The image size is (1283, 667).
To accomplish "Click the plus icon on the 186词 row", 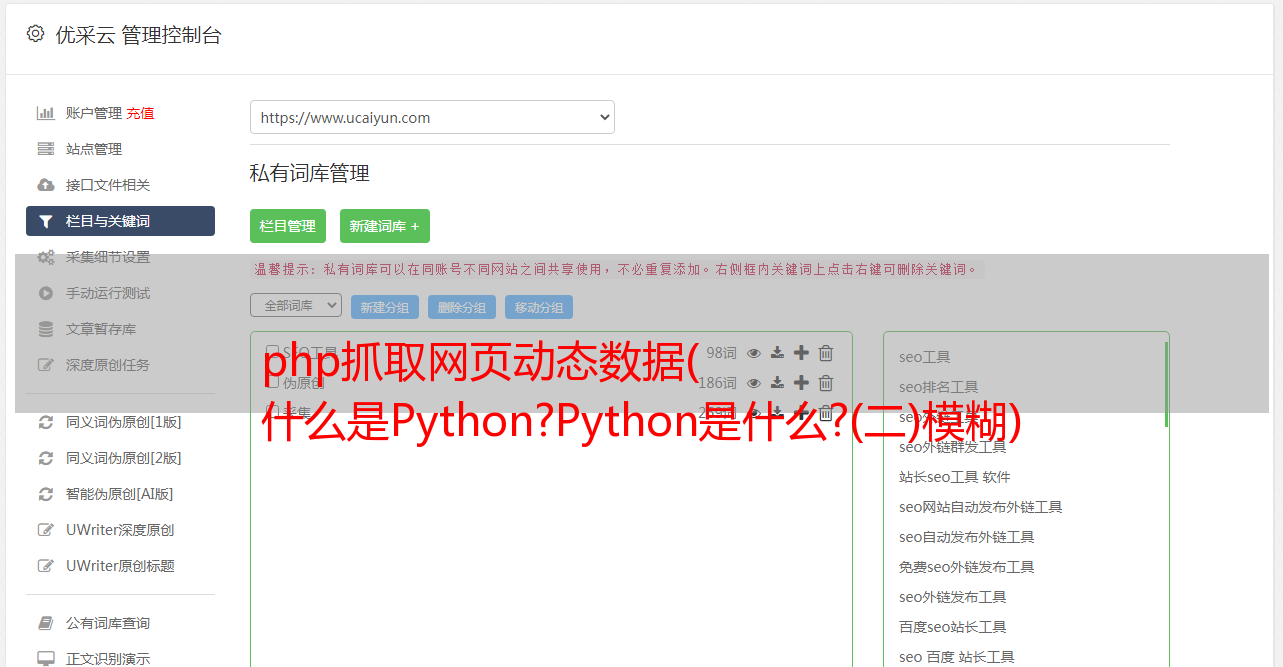I will pos(801,383).
